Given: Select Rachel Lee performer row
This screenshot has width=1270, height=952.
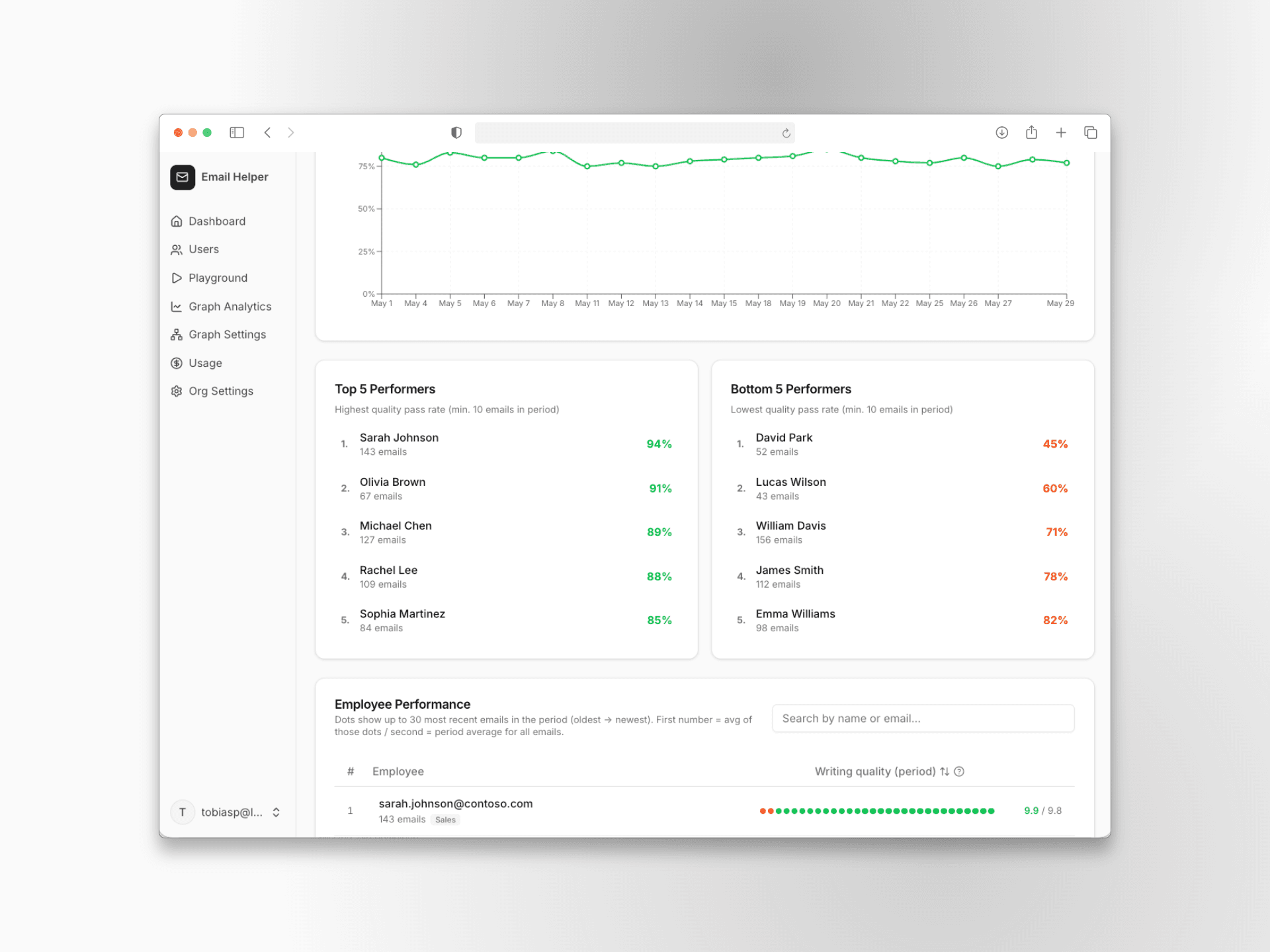Looking at the screenshot, I should pos(506,576).
